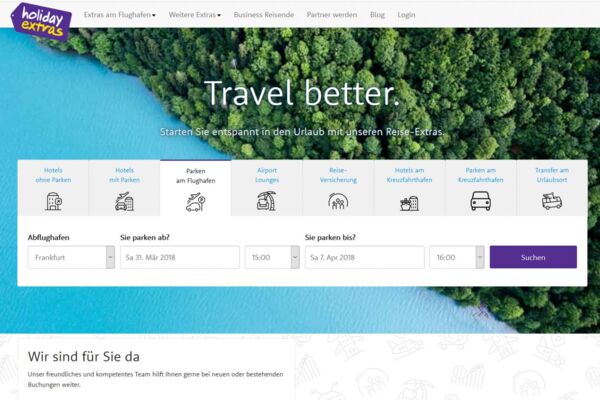
Task: Open the 15:00 start time dropdown
Action: 272,257
